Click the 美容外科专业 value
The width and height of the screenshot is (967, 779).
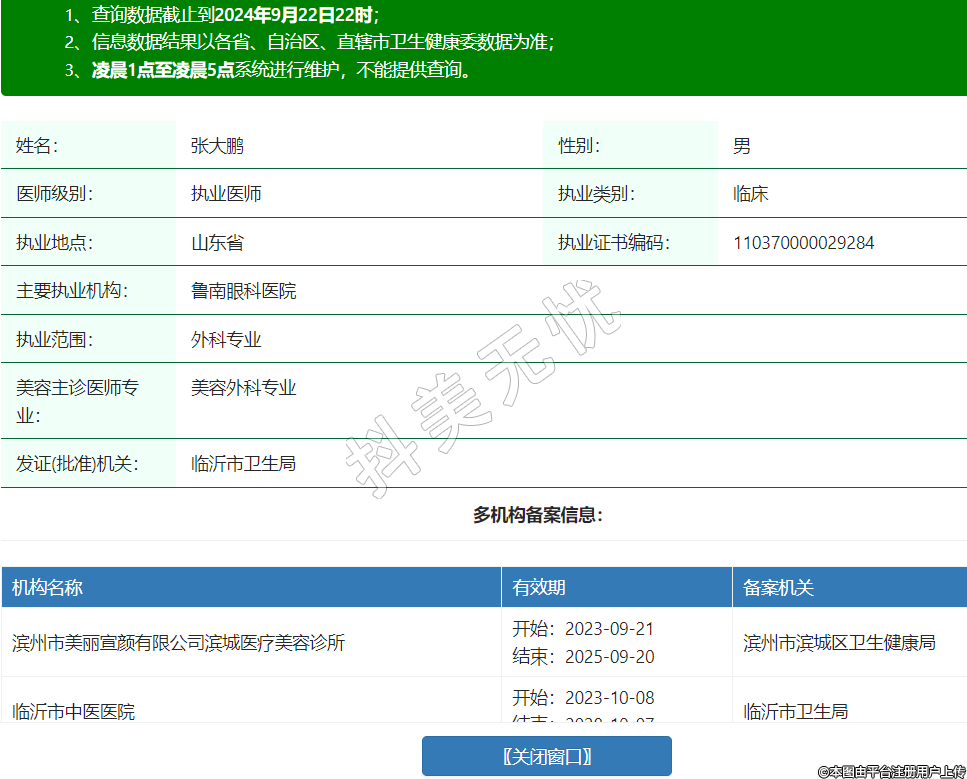[x=243, y=388]
